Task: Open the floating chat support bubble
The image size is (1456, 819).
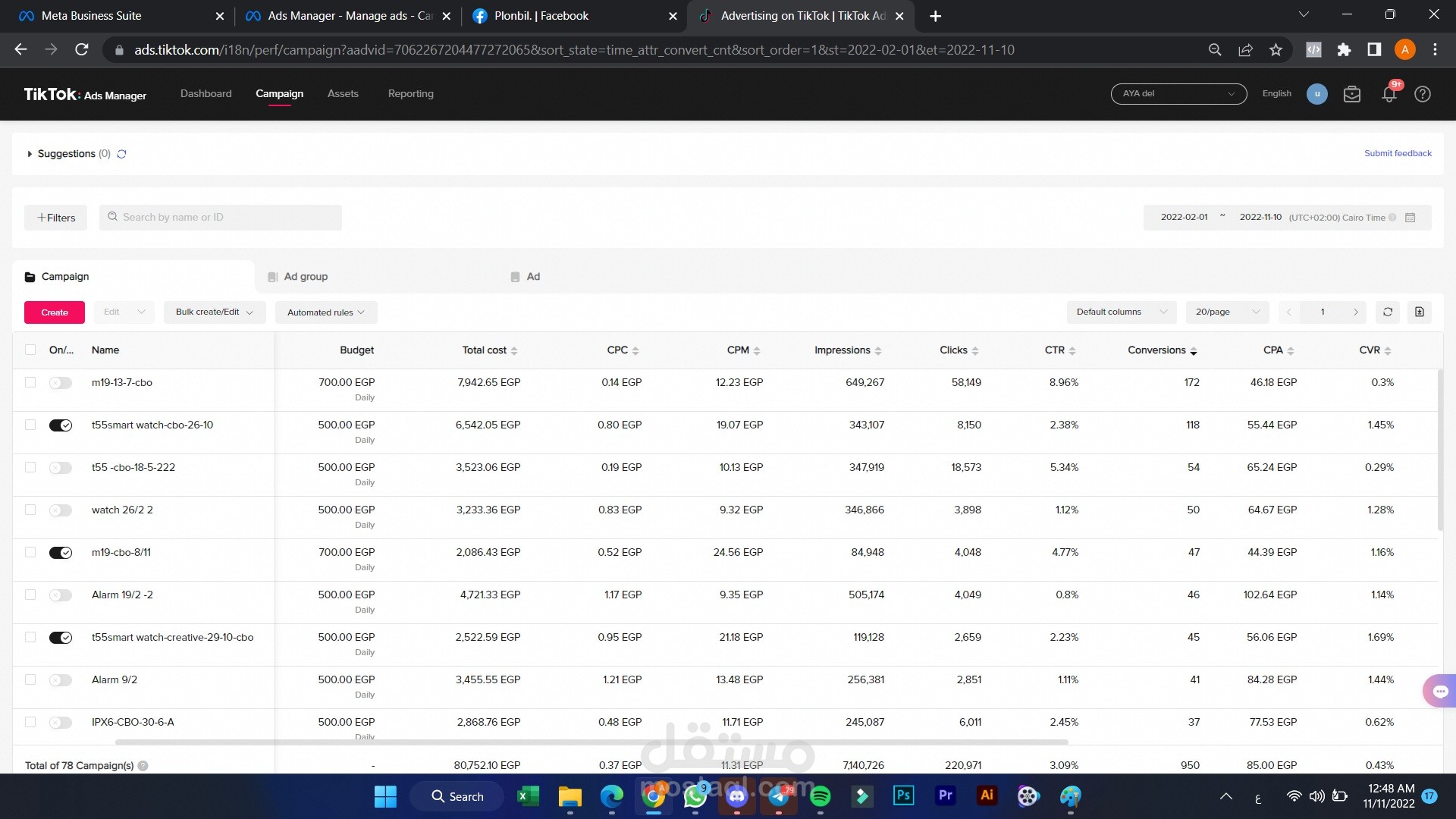Action: 1440,691
